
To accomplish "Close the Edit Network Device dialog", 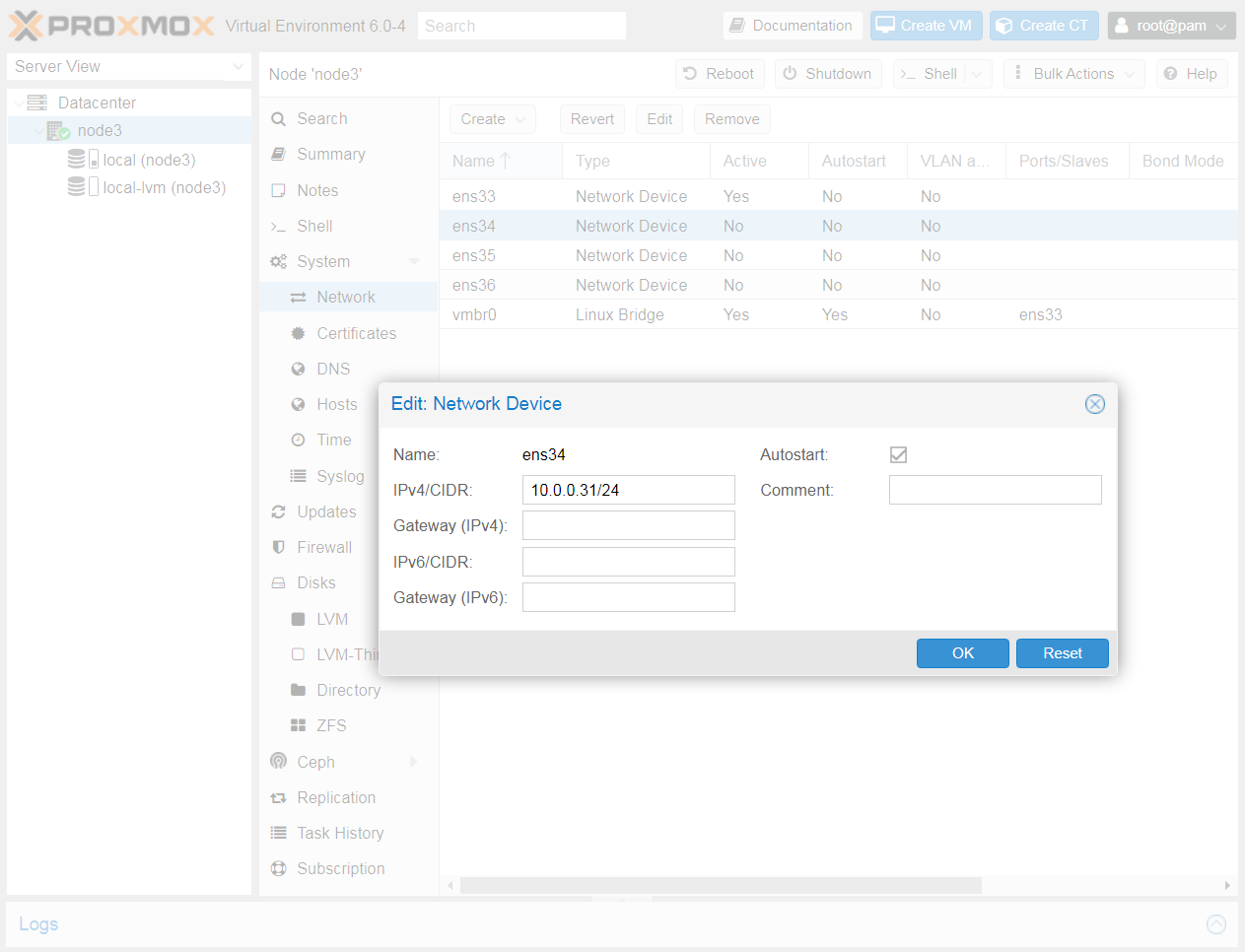I will [1094, 404].
